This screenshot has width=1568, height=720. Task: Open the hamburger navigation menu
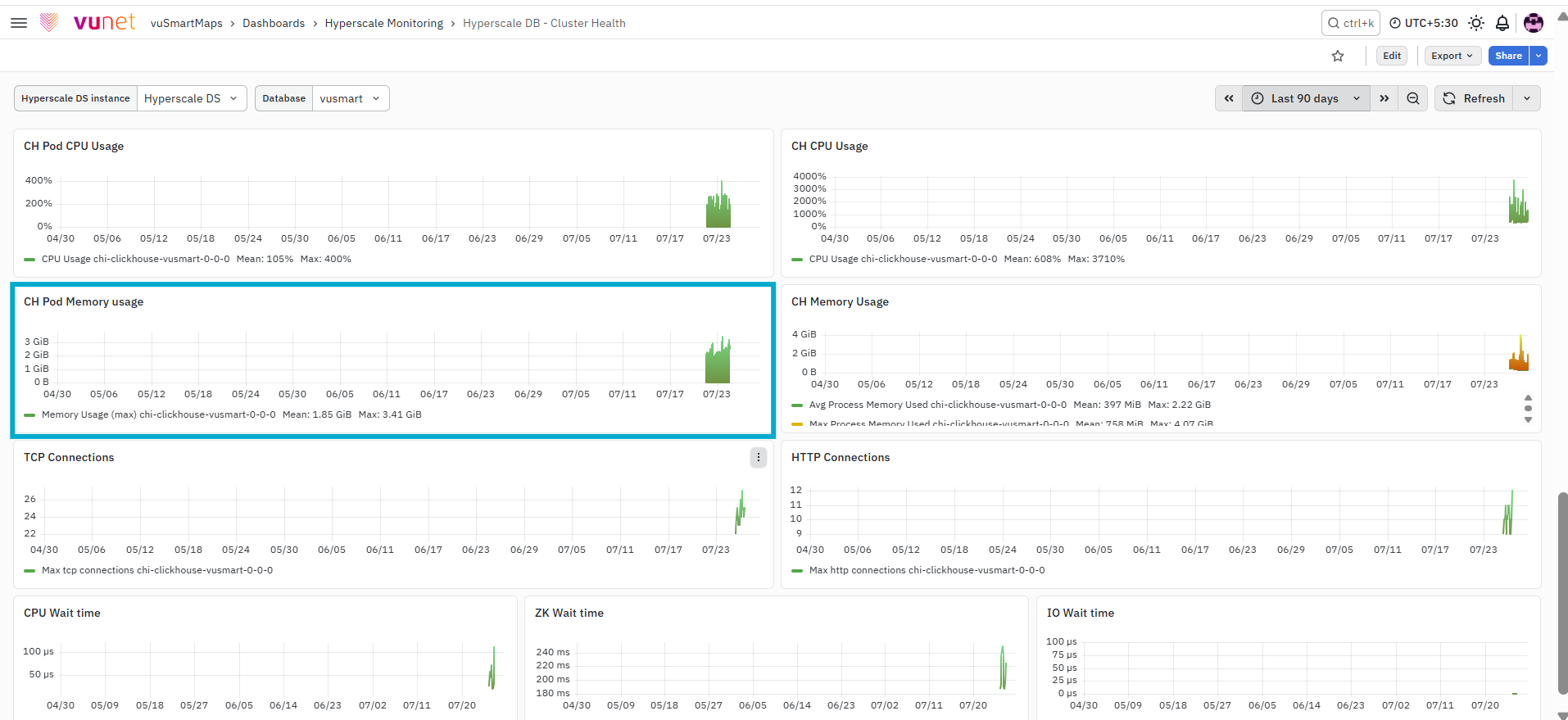click(x=19, y=23)
